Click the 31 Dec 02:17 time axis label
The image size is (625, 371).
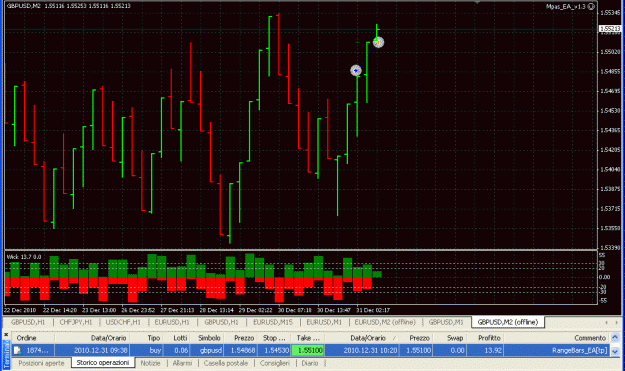click(x=373, y=310)
